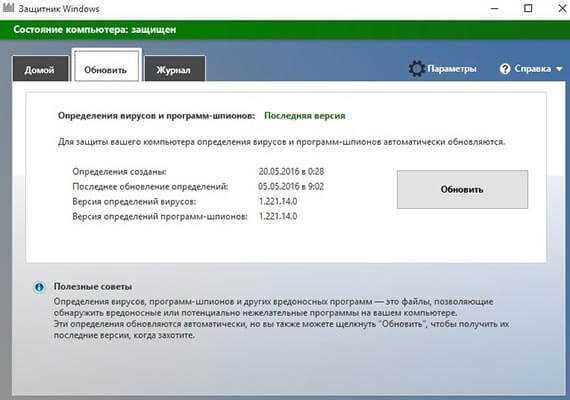Click the date 20.05.2016 в 0:28
Screen dimensions: 570x400
(x=291, y=171)
